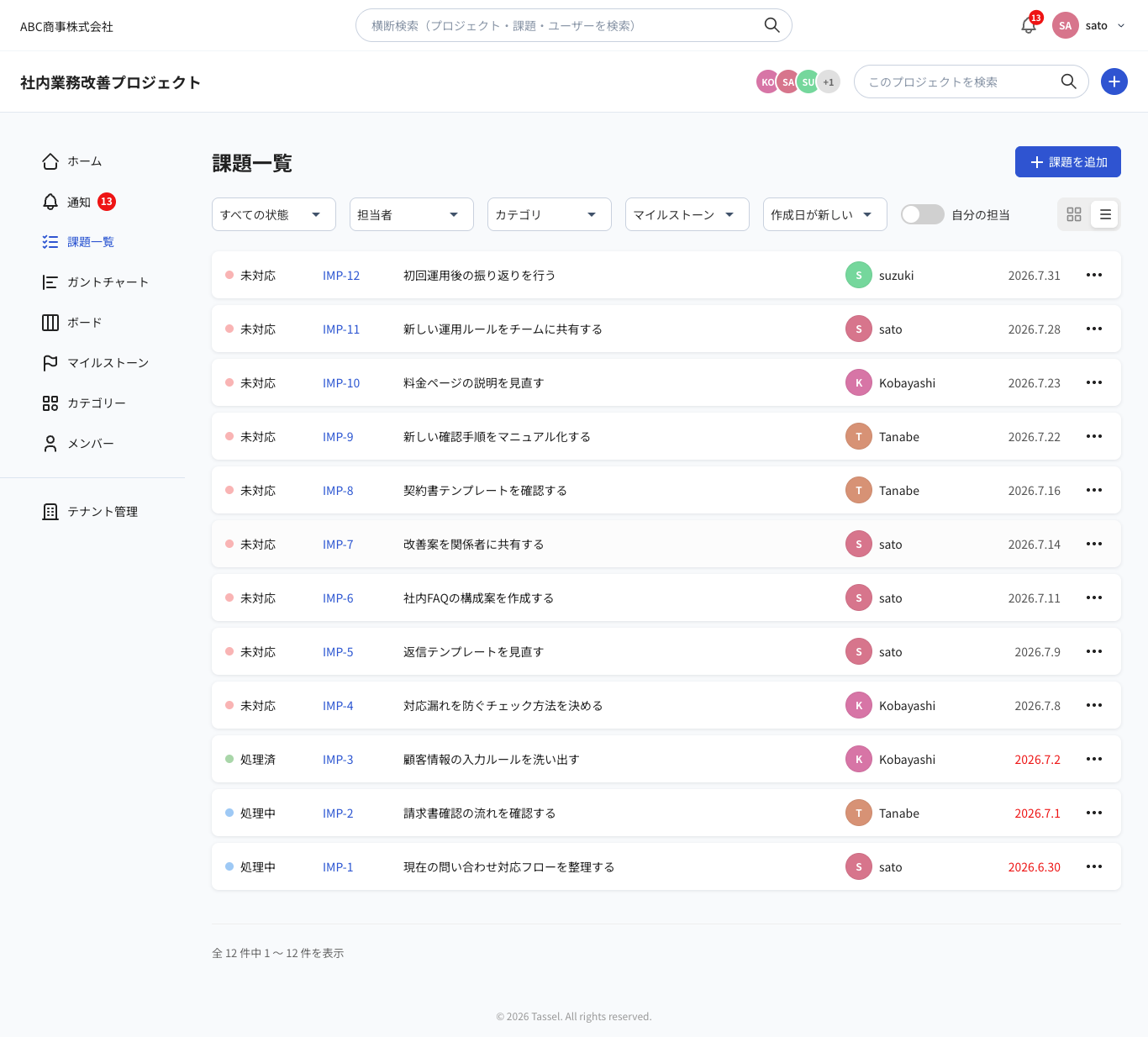The height and width of the screenshot is (1037, 1148).
Task: Switch to list view
Action: point(1105,214)
